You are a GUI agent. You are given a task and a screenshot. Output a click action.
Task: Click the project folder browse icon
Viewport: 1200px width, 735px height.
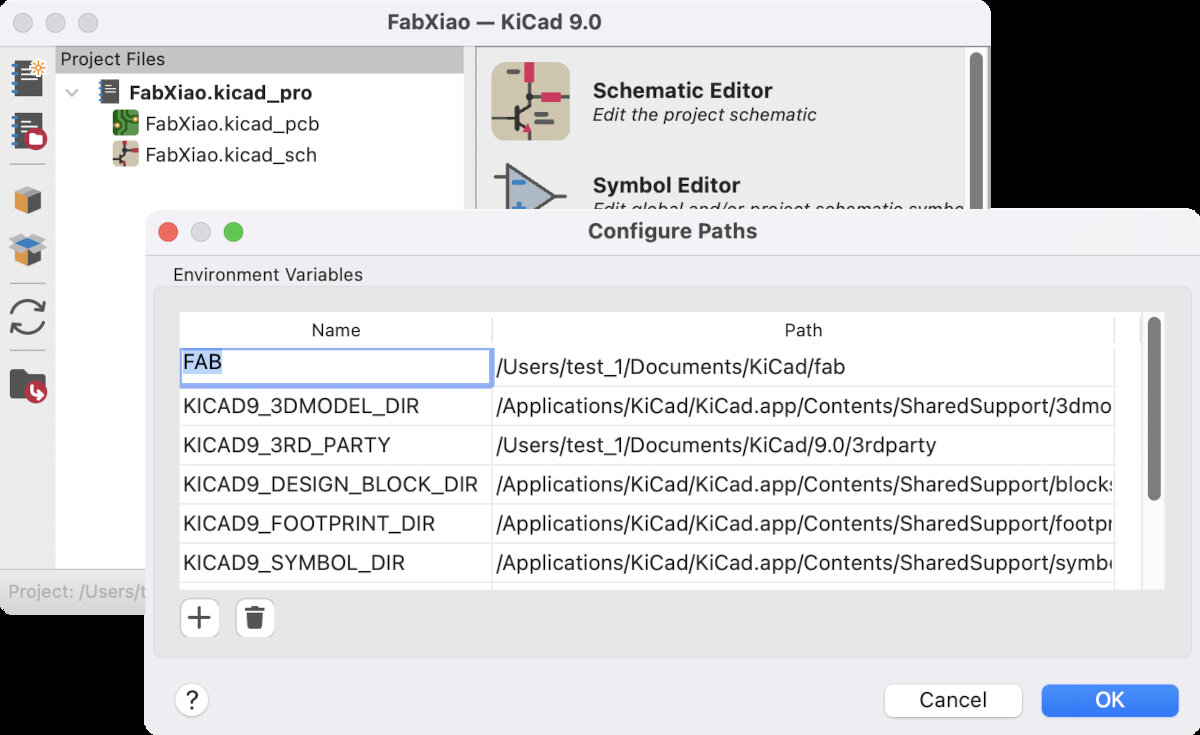[28, 385]
